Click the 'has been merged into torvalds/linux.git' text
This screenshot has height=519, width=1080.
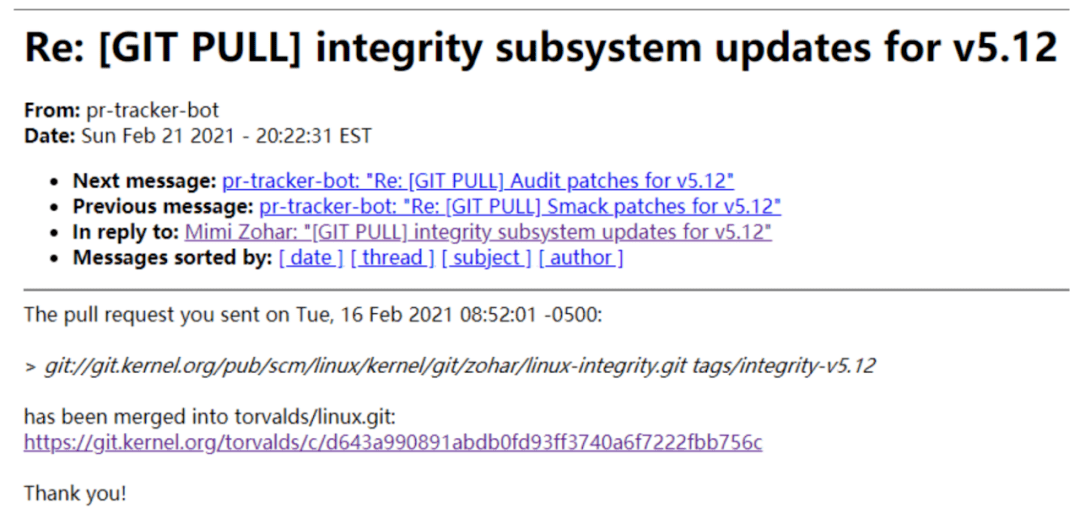click(x=210, y=416)
